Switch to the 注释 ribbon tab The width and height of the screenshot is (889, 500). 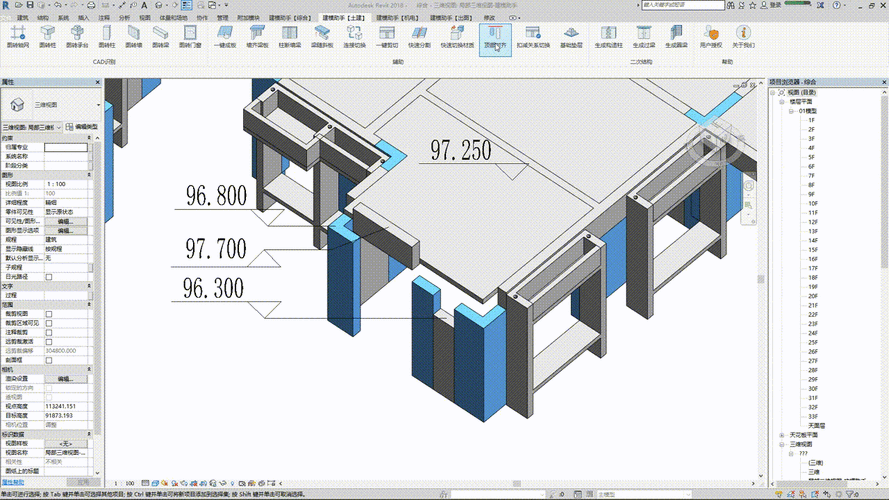click(x=104, y=18)
